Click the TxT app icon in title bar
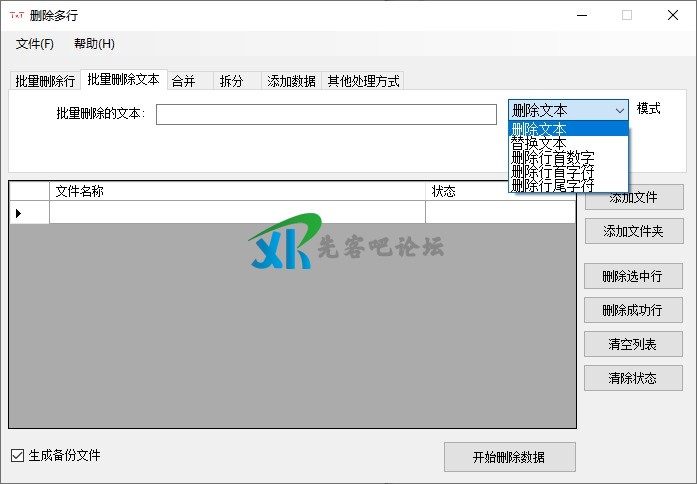The width and height of the screenshot is (697, 484). tap(17, 15)
